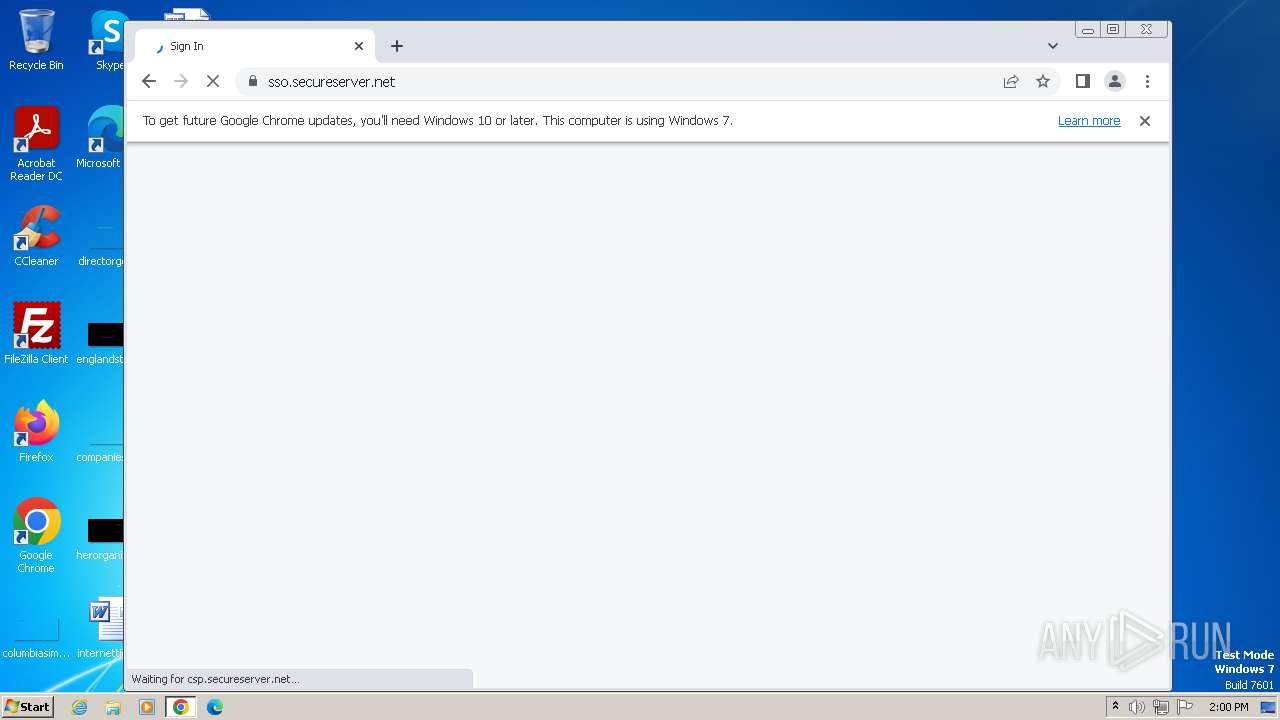
Task: Select the Sign In tab
Action: pyautogui.click(x=255, y=46)
